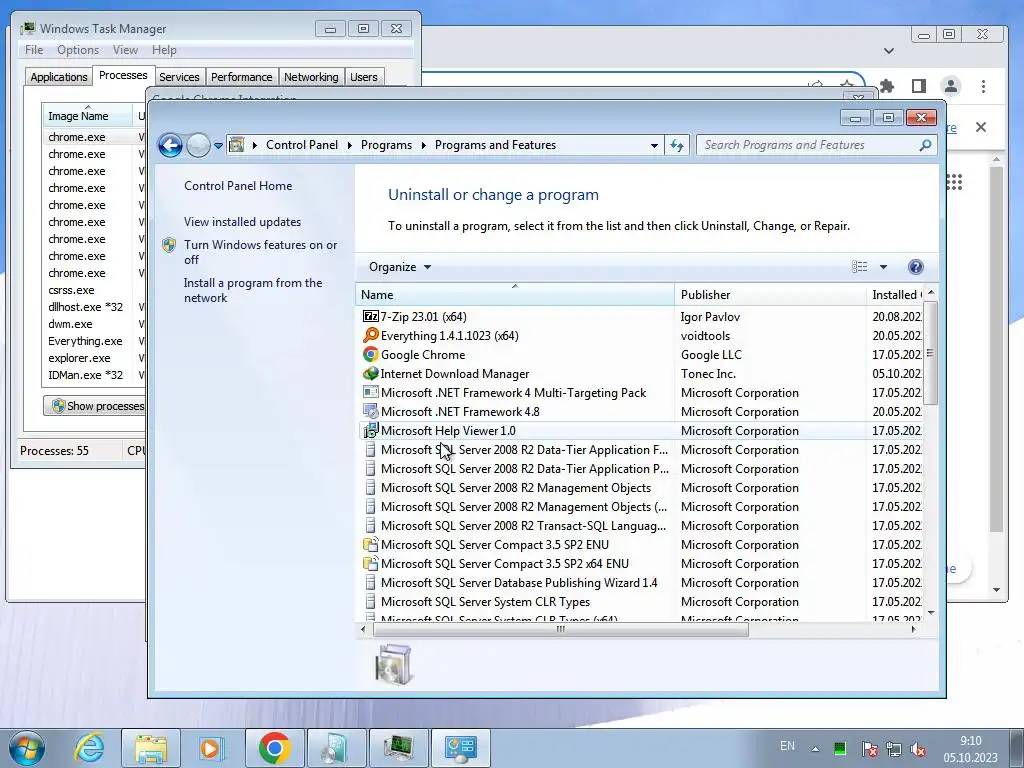Click the Microsoft Help Viewer 1.0 icon
Screen dimensions: 1024x768
coord(370,430)
